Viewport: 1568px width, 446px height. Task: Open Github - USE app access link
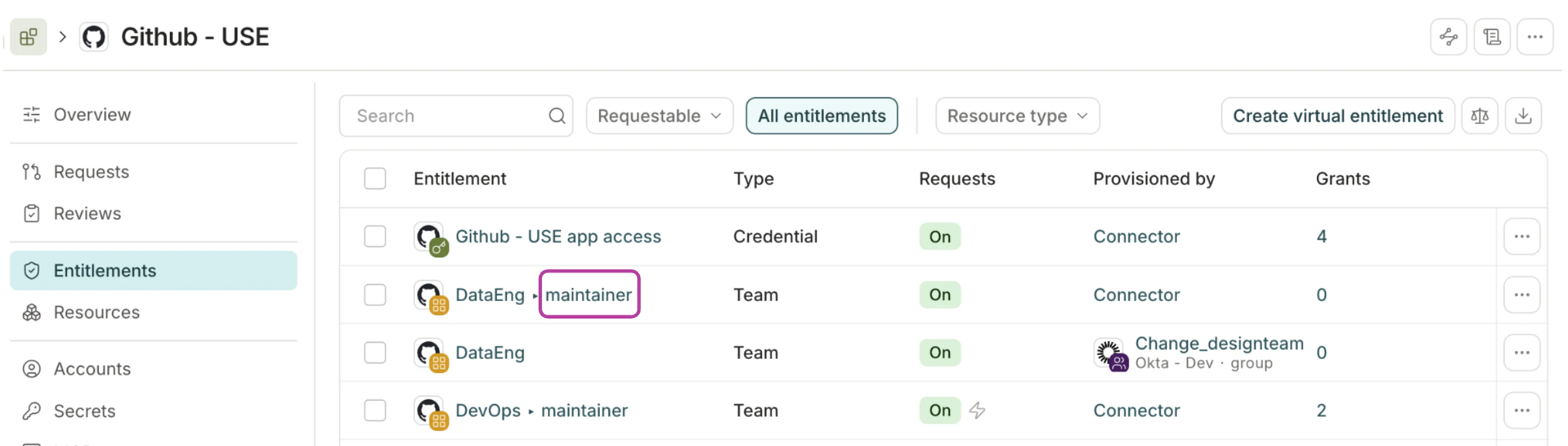click(x=558, y=237)
